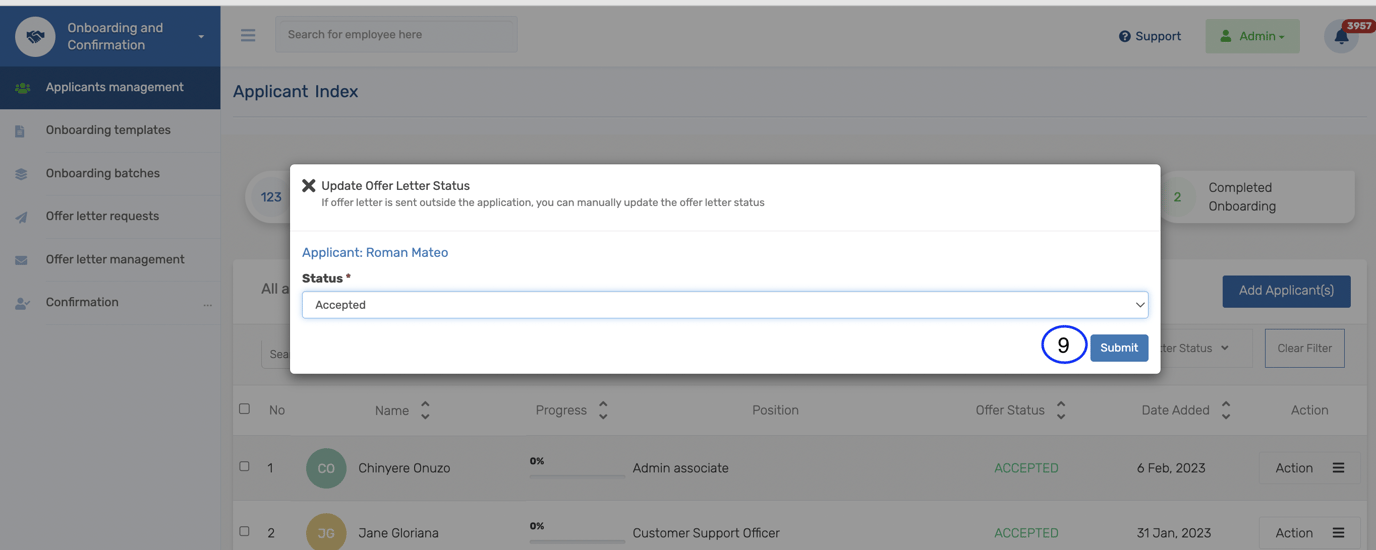Viewport: 1376px width, 550px height.
Task: Click the Clear Filter button
Action: (1304, 348)
